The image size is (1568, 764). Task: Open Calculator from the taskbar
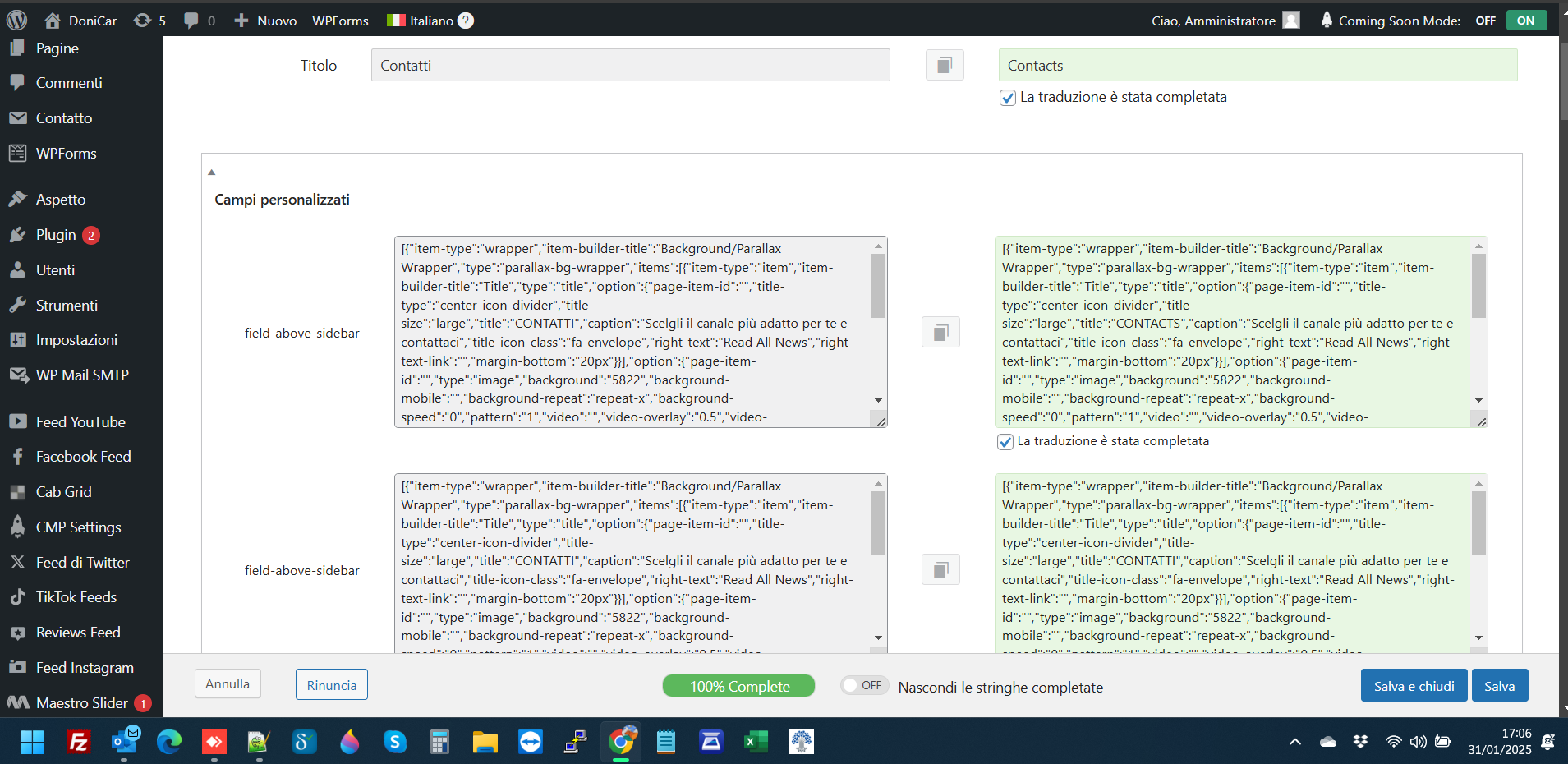(x=440, y=742)
